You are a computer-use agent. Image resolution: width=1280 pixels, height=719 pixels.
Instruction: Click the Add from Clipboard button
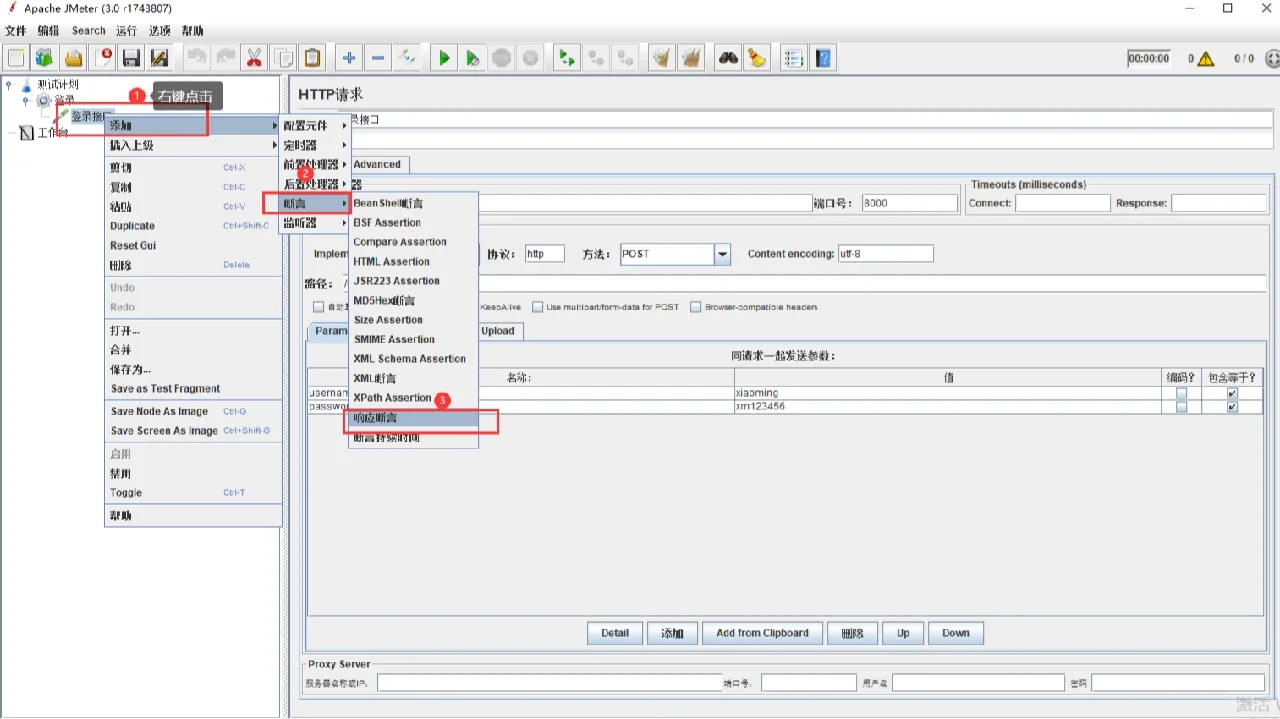[762, 633]
